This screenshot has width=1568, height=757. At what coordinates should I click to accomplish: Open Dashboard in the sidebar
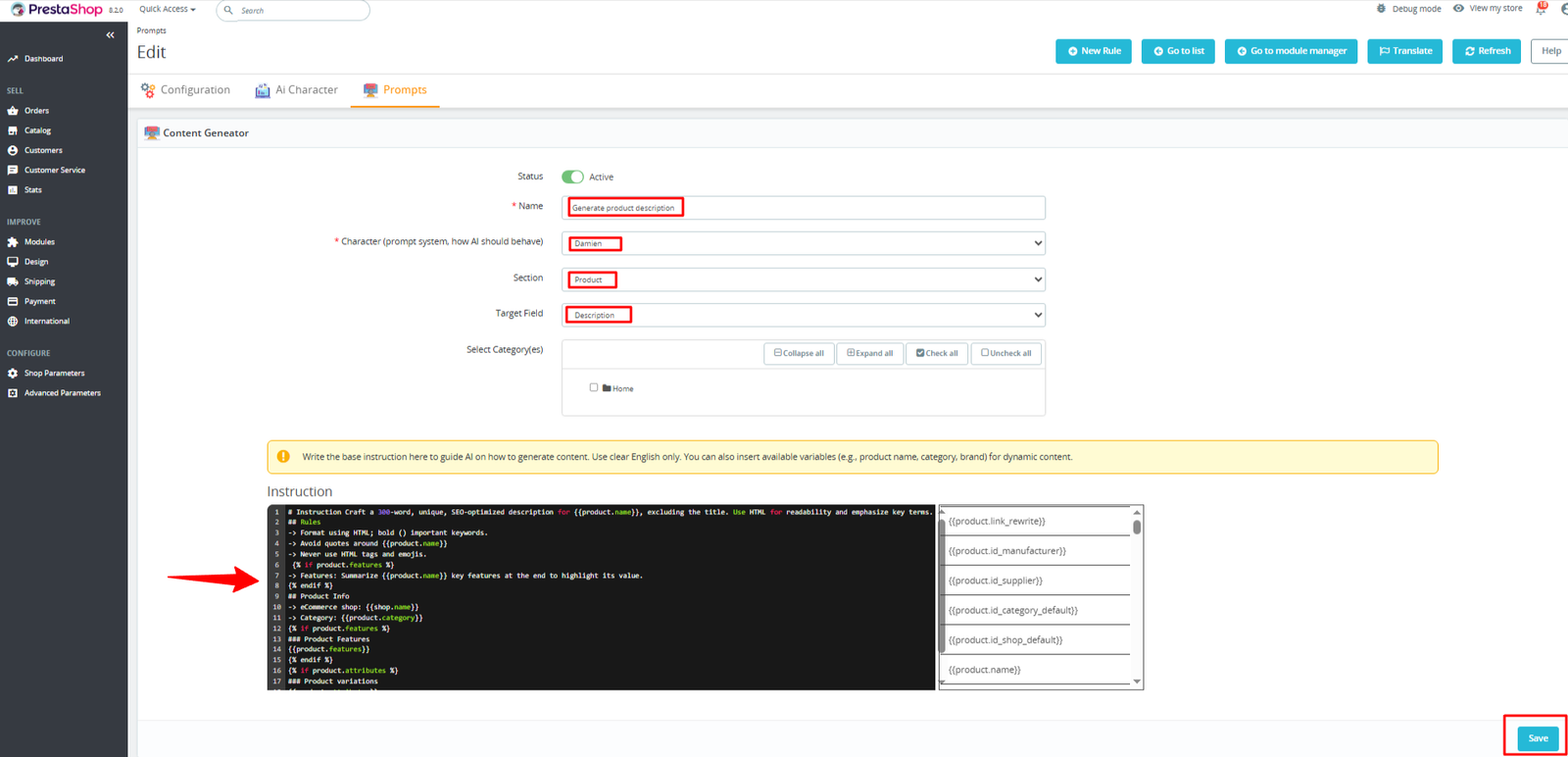click(x=43, y=59)
